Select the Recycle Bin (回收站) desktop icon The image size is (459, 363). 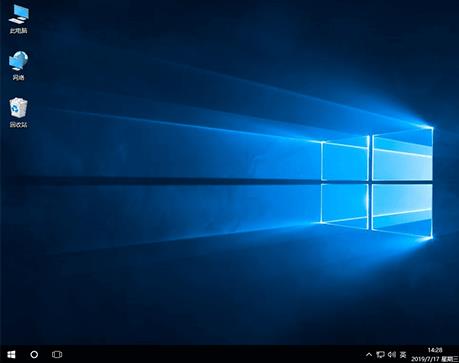[x=18, y=113]
